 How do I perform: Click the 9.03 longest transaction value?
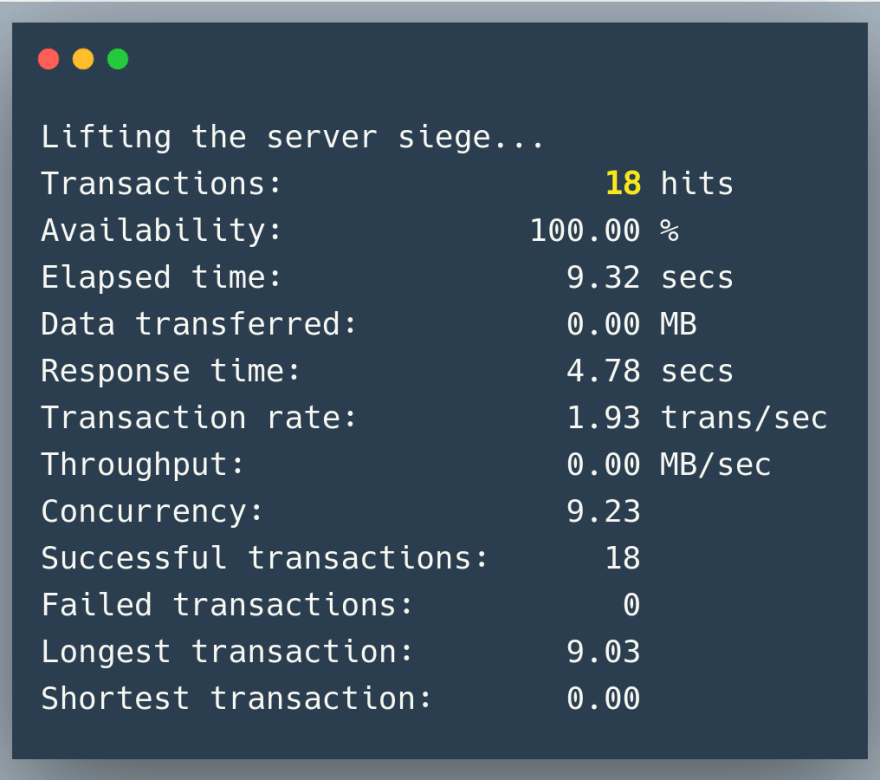click(603, 651)
